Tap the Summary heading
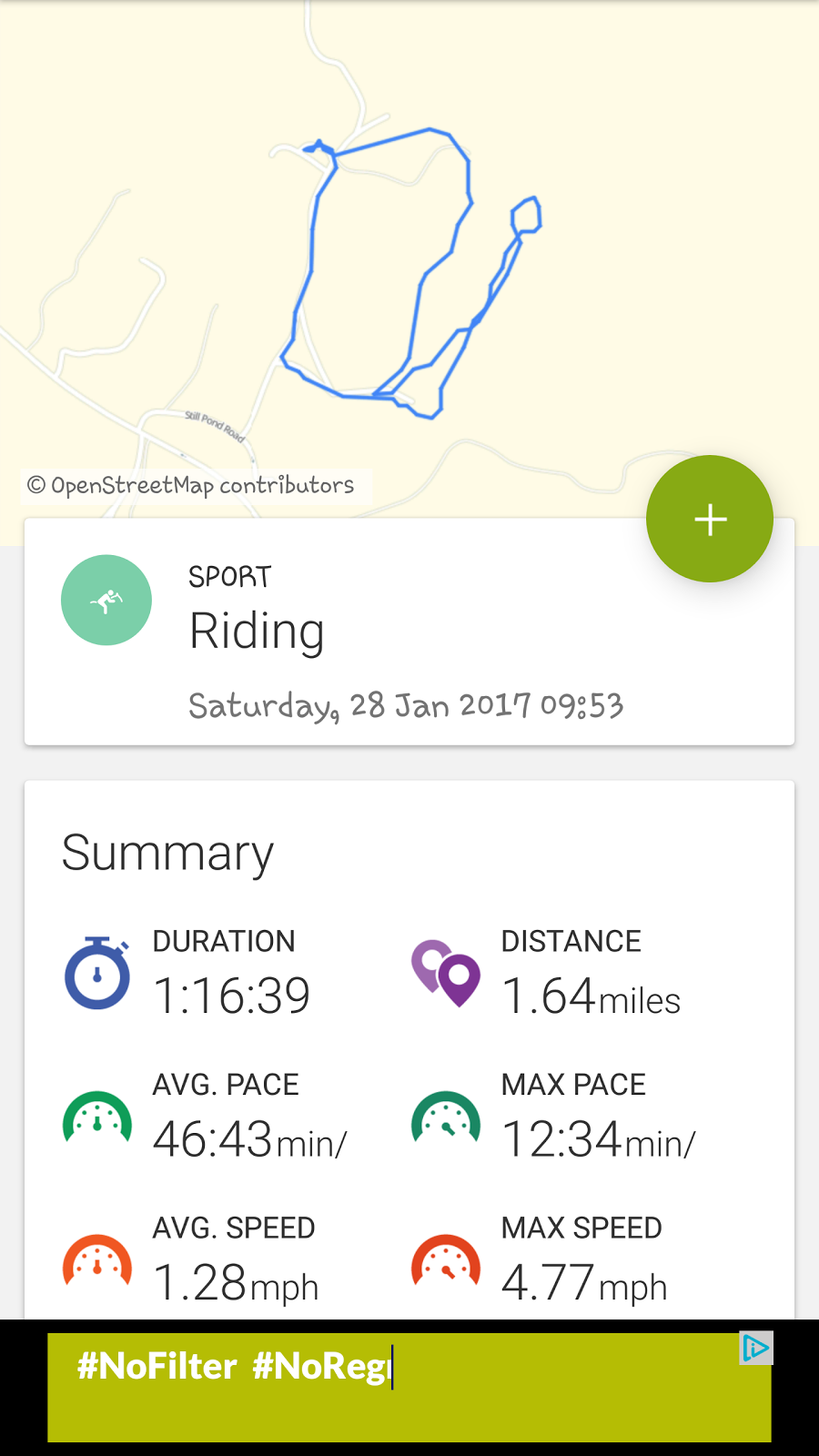The width and height of the screenshot is (819, 1456). click(167, 853)
